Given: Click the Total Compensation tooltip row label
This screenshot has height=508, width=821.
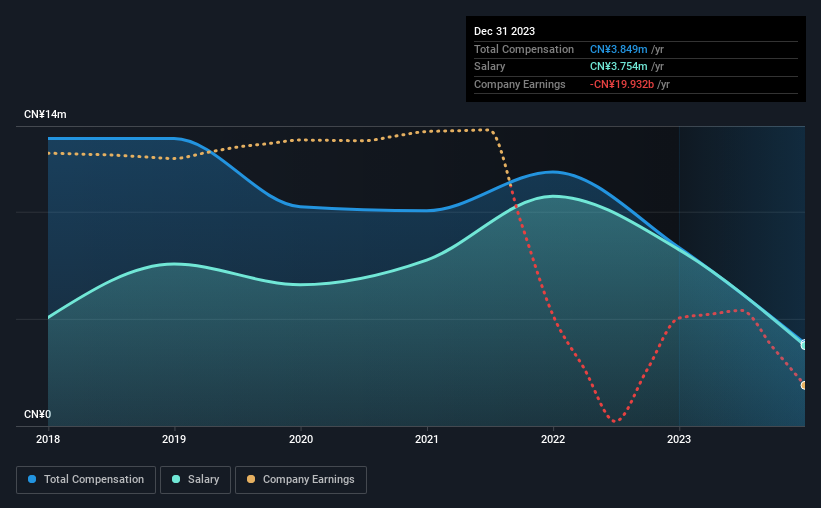Looking at the screenshot, I should point(524,49).
